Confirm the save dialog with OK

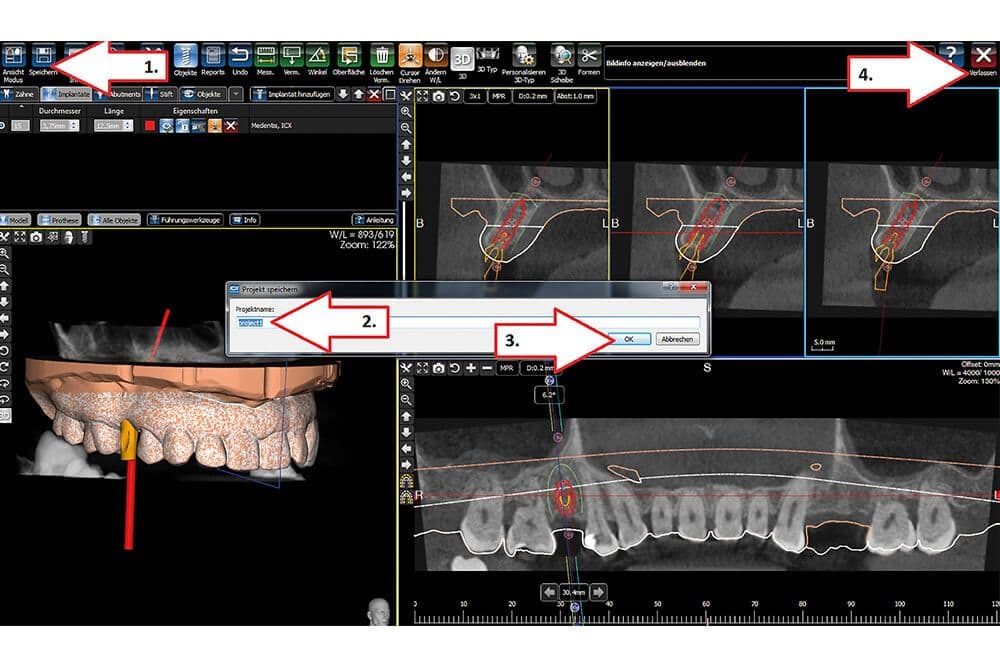[628, 339]
